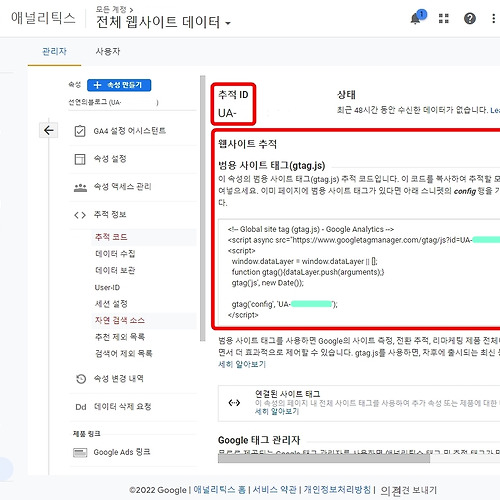The image size is (500, 500).
Task: Open 속성 변경 내역 entry
Action: (119, 379)
